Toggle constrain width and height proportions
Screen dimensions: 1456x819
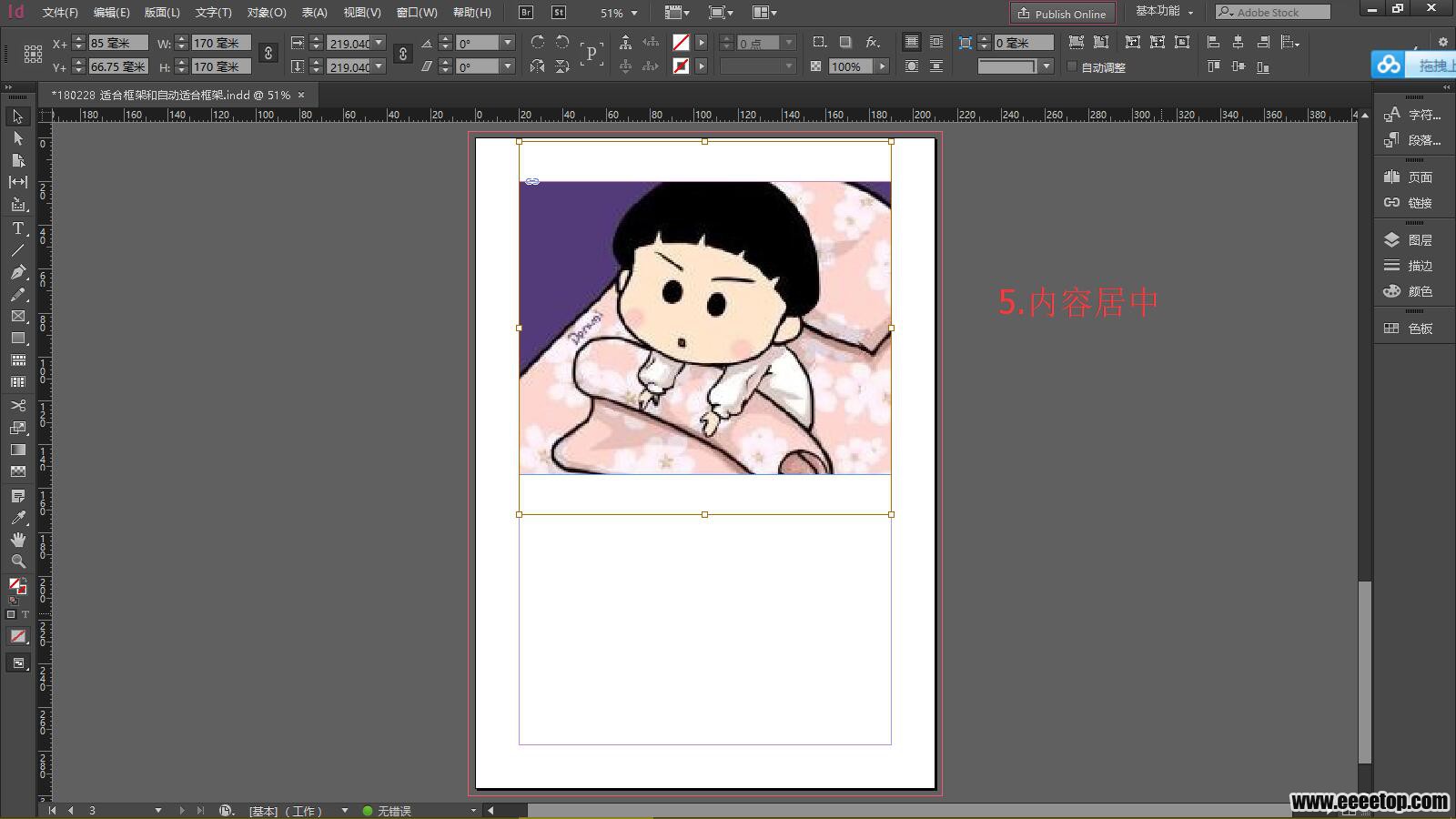[268, 54]
